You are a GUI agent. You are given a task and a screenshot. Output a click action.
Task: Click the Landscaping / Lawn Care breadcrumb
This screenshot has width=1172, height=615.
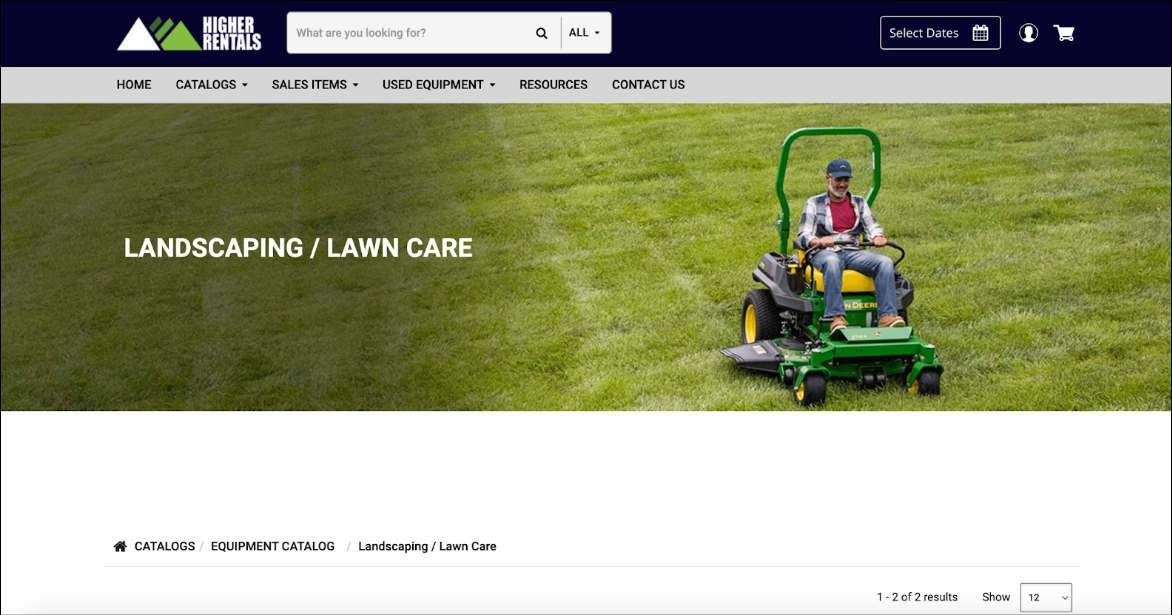point(427,546)
